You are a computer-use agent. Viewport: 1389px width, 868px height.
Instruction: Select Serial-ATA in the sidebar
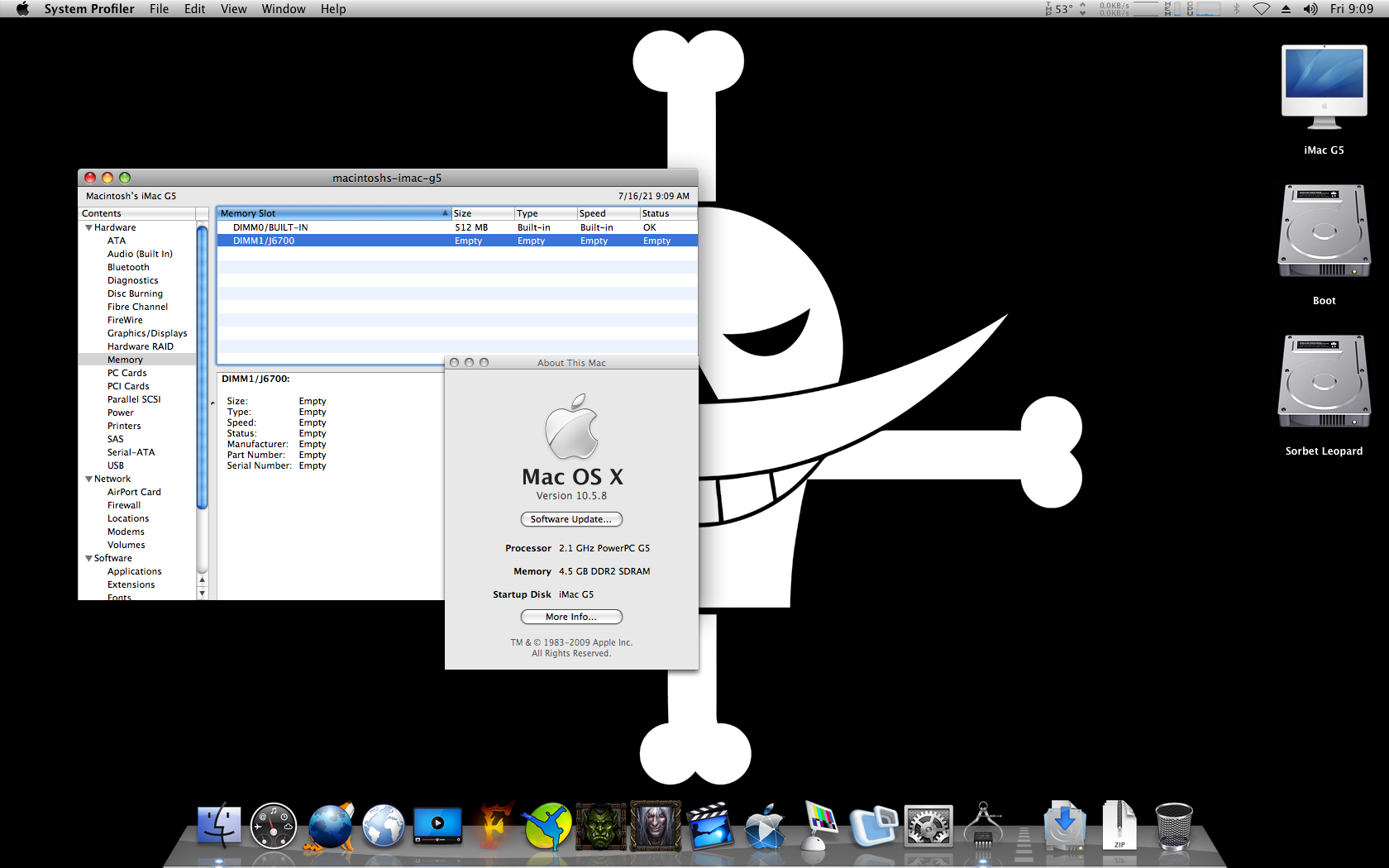[131, 452]
